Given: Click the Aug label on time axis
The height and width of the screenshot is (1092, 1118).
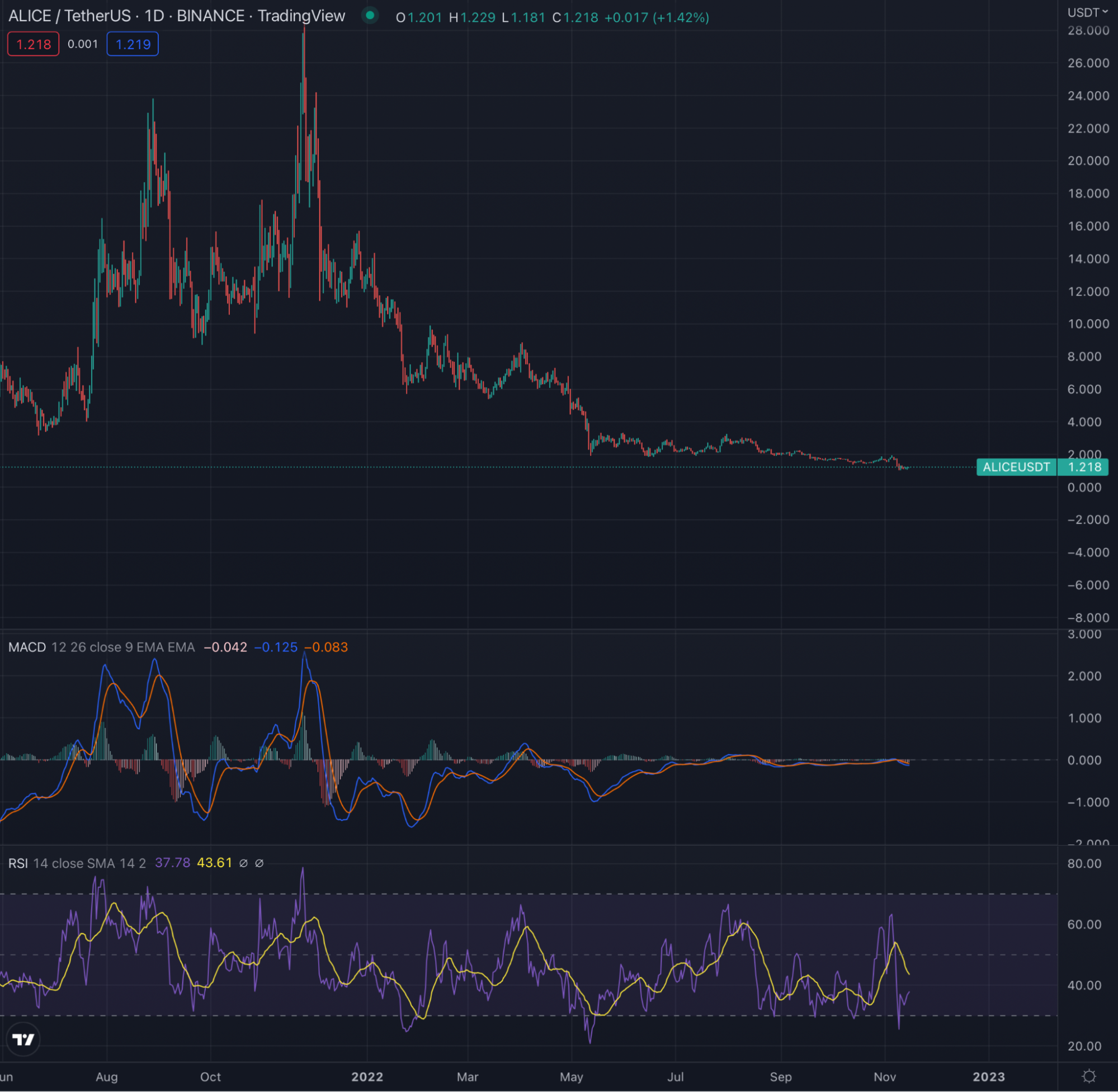Looking at the screenshot, I should 107,1076.
